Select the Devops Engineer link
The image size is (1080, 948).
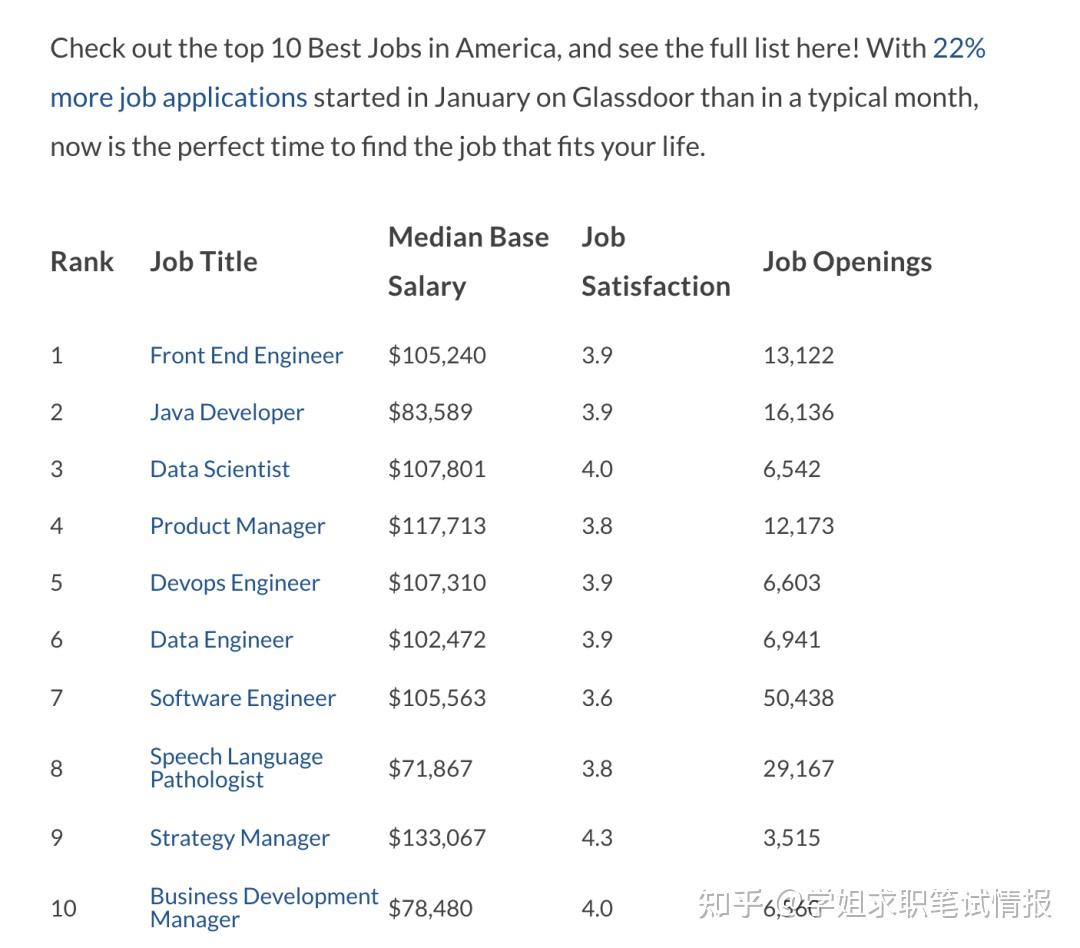tap(235, 584)
